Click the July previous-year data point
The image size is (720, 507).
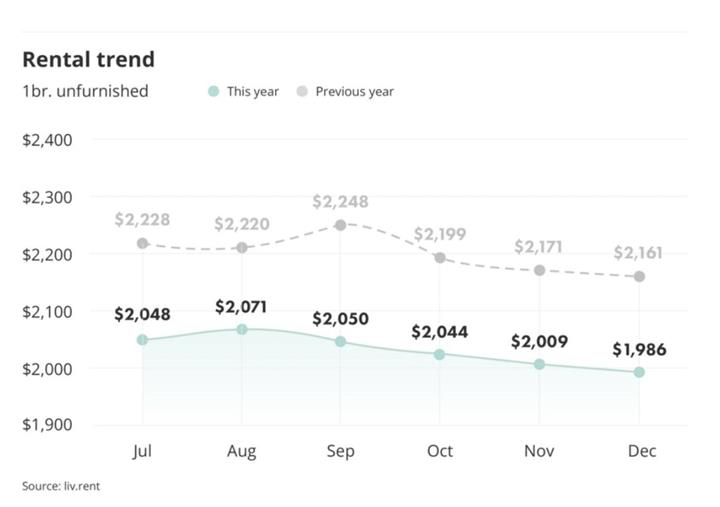click(x=143, y=243)
